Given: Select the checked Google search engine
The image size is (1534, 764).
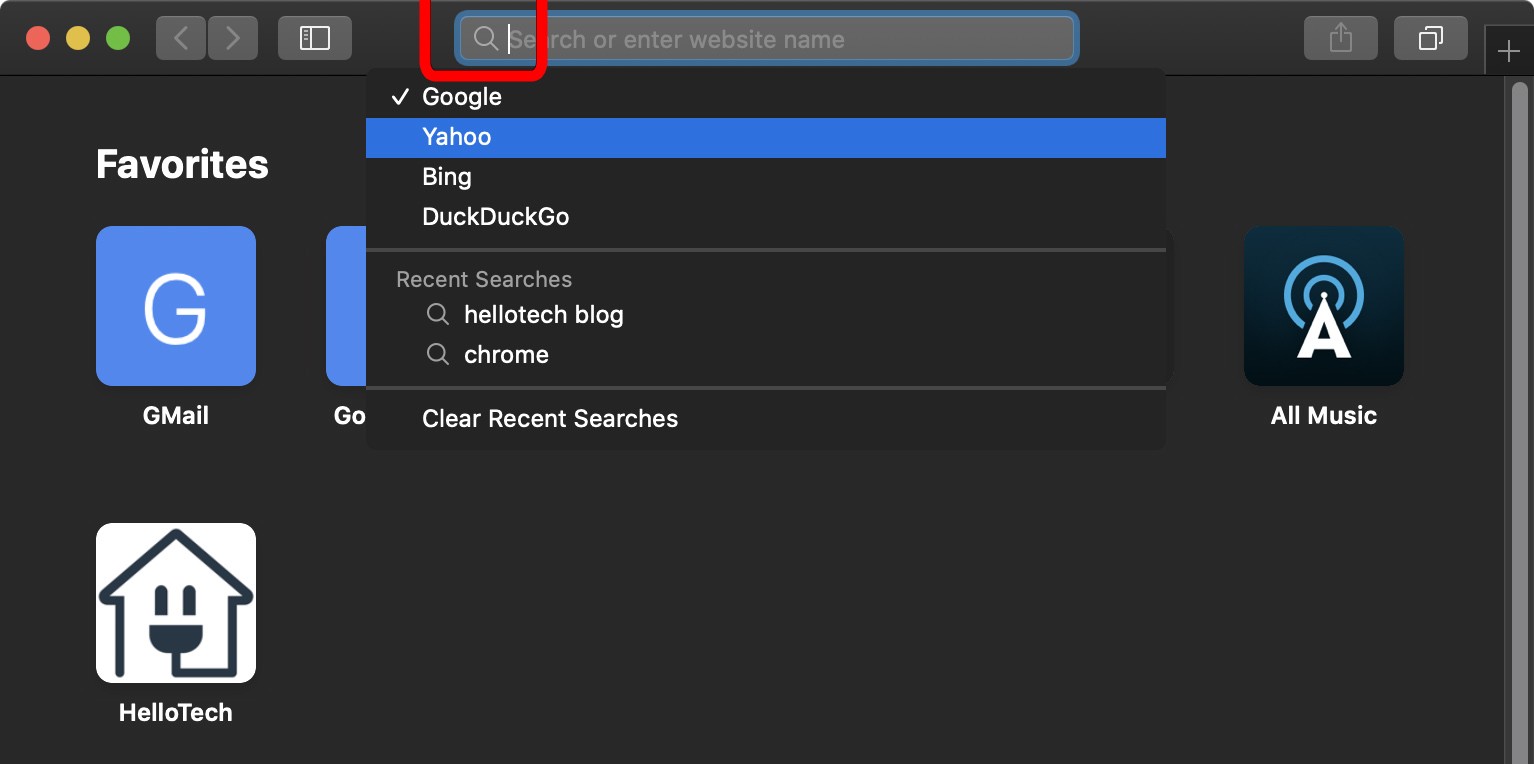Looking at the screenshot, I should pyautogui.click(x=462, y=97).
